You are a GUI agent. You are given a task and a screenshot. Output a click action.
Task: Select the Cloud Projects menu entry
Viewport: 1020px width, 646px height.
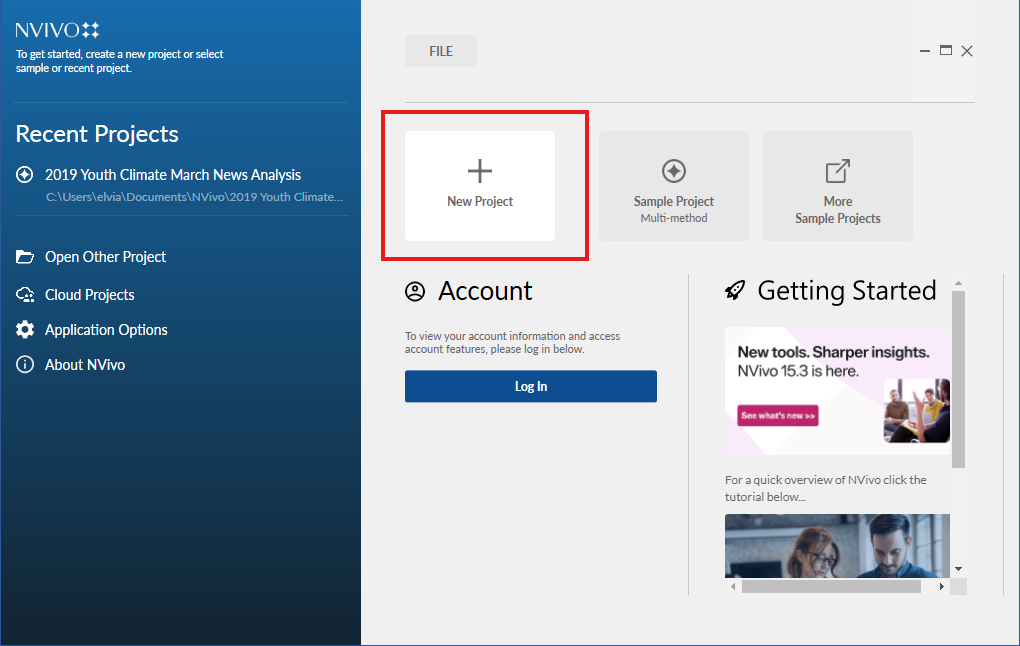click(x=90, y=295)
